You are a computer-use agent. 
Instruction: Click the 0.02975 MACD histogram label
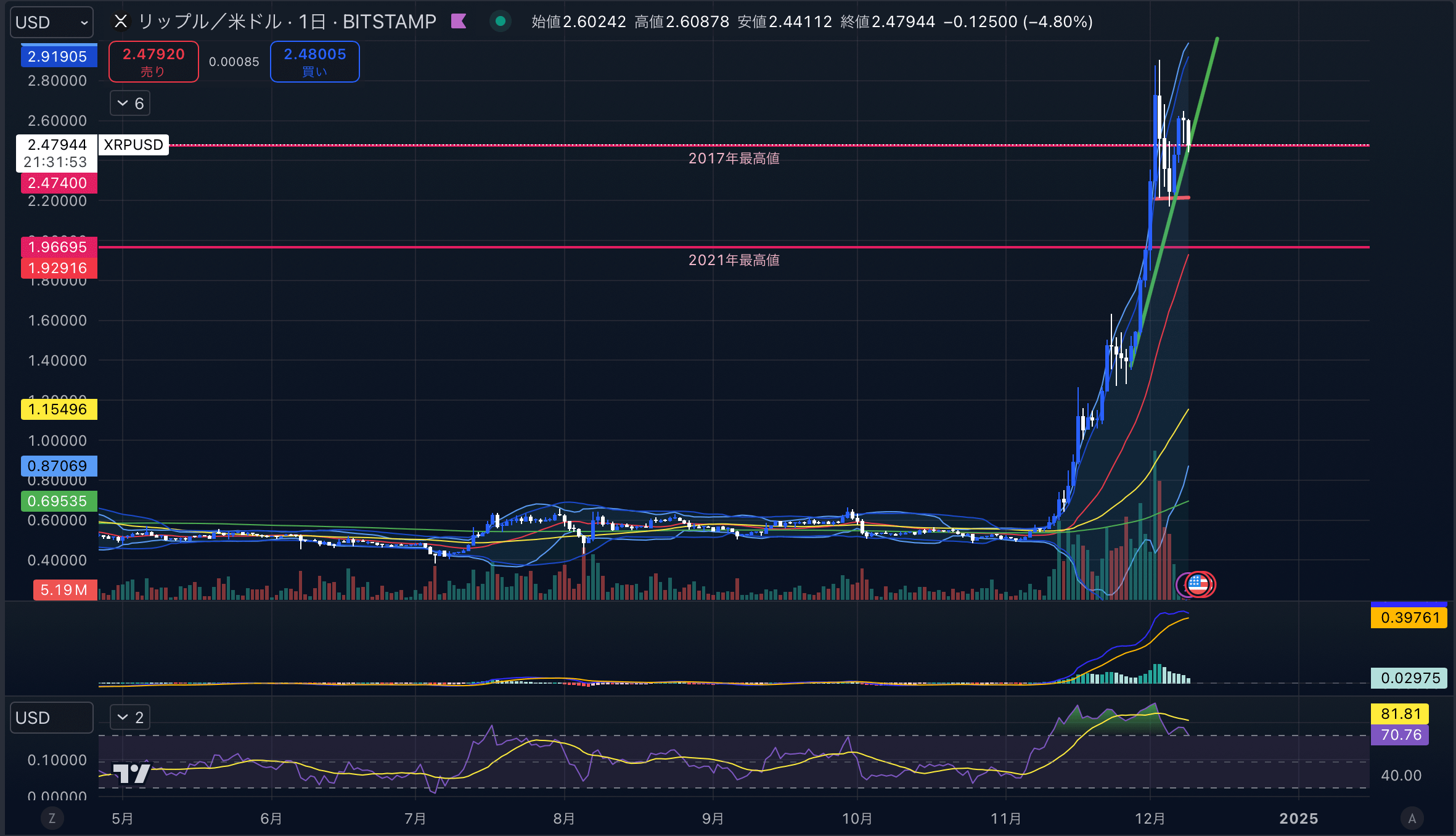pyautogui.click(x=1409, y=678)
